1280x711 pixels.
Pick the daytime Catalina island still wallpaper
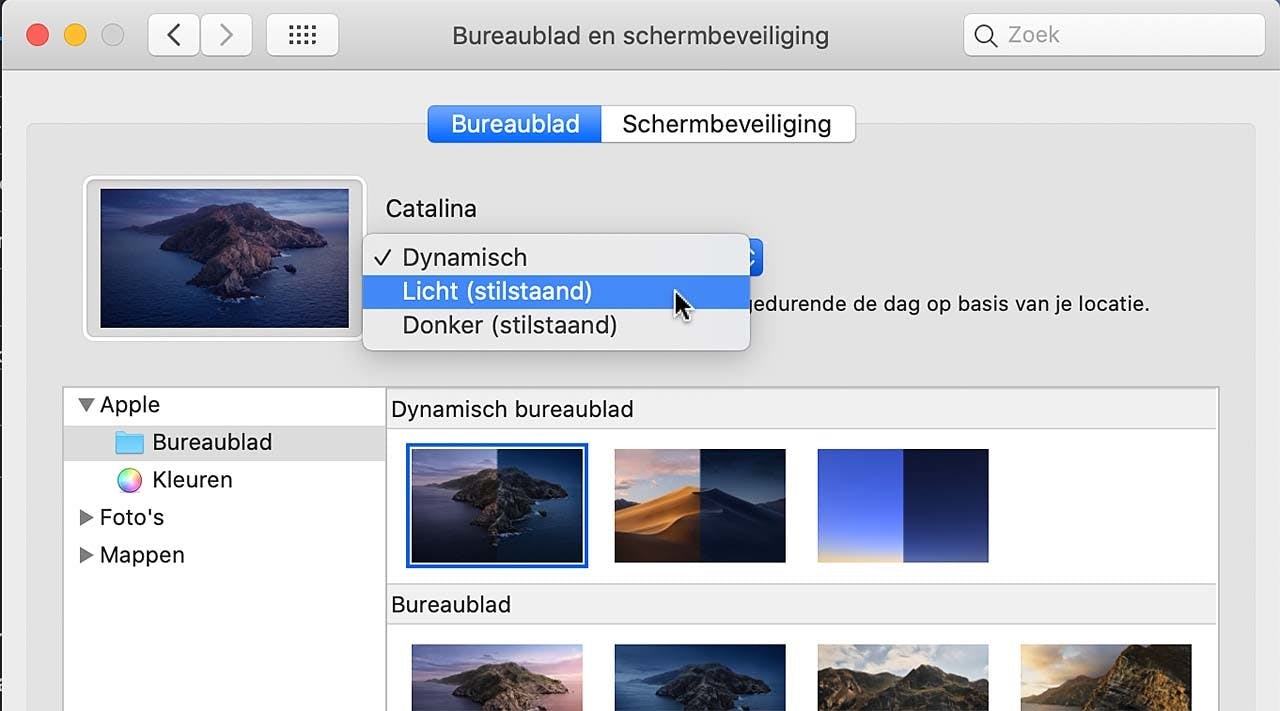(497, 677)
